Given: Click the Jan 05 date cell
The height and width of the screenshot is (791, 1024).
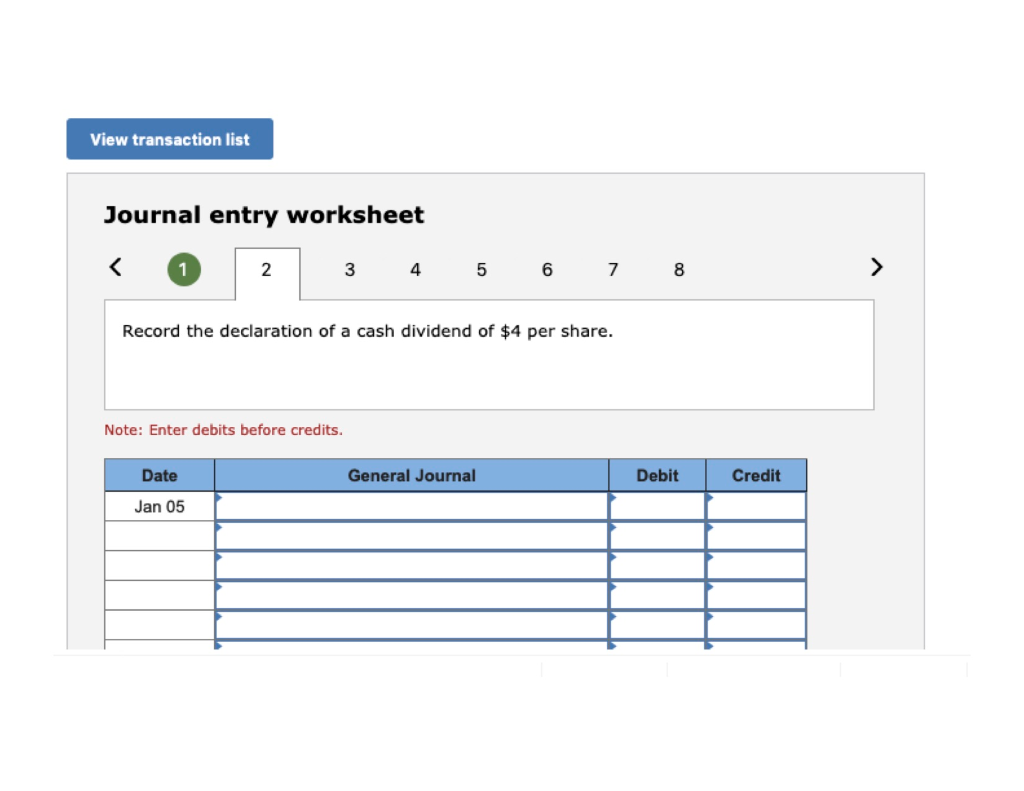Looking at the screenshot, I should pos(159,506).
